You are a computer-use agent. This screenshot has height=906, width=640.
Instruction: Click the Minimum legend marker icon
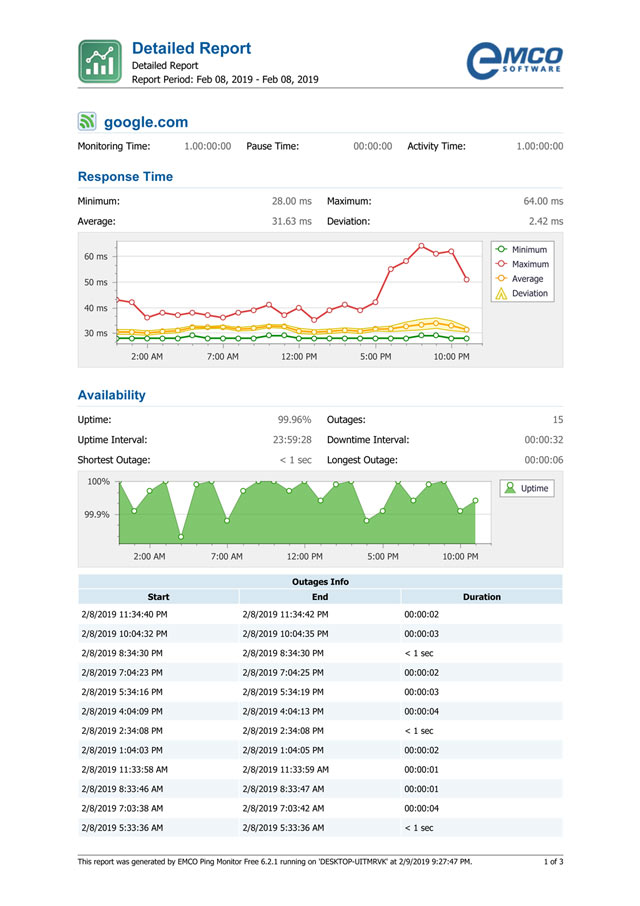click(501, 249)
